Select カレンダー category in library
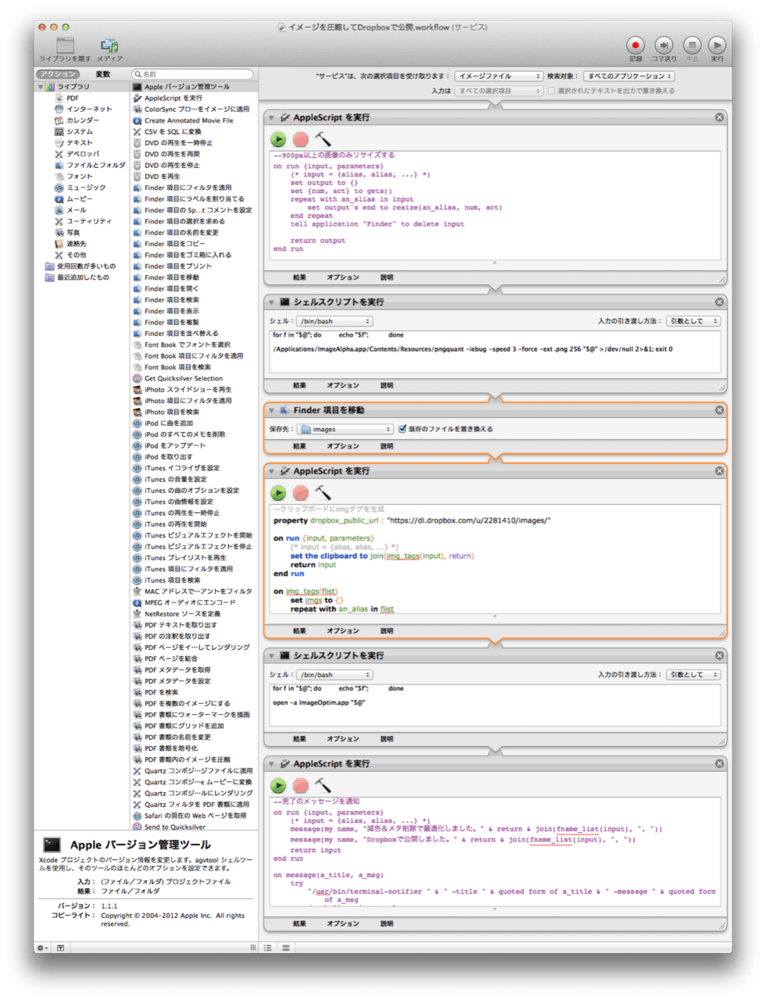The width and height of the screenshot is (766, 1000). click(x=77, y=121)
